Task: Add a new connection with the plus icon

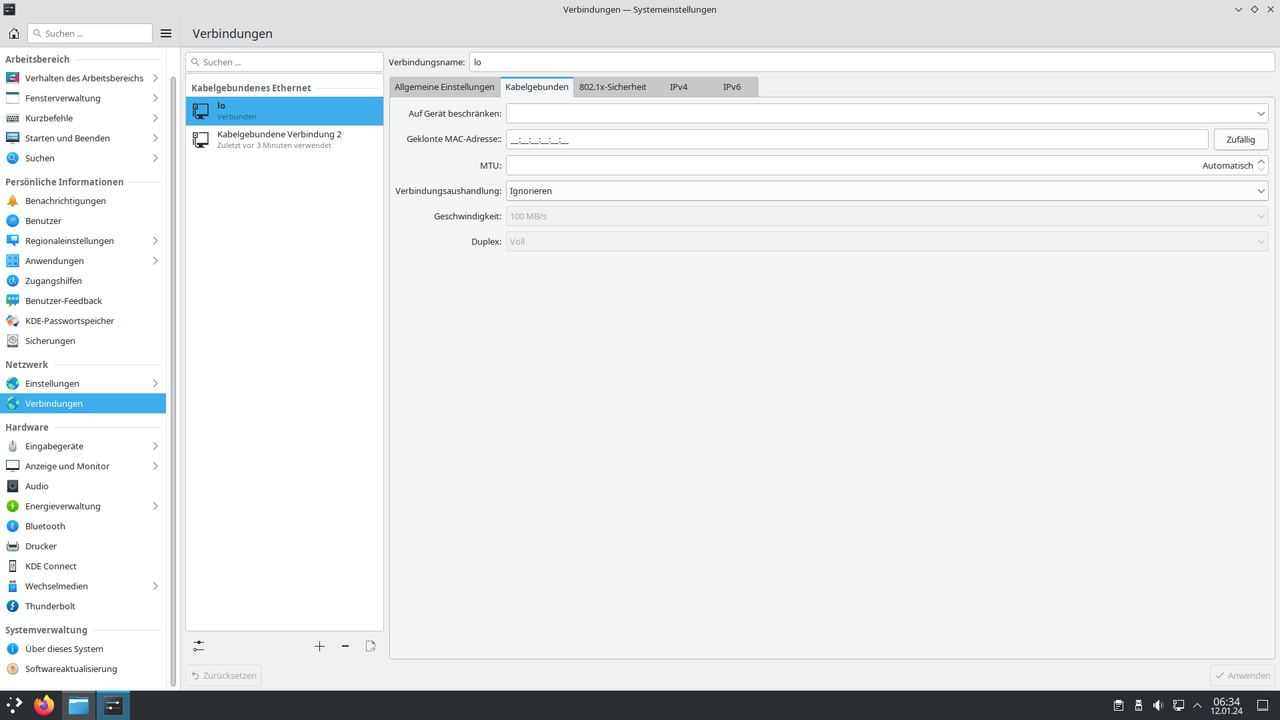Action: coord(319,646)
